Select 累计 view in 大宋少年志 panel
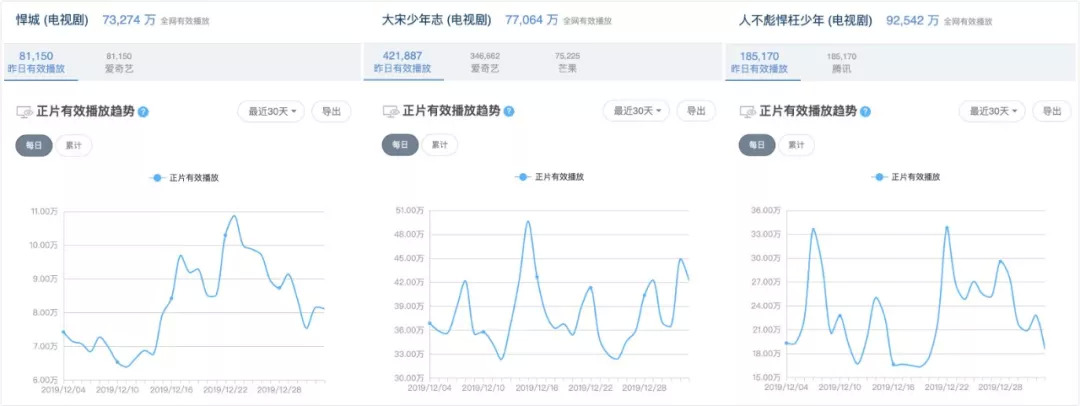 (439, 145)
